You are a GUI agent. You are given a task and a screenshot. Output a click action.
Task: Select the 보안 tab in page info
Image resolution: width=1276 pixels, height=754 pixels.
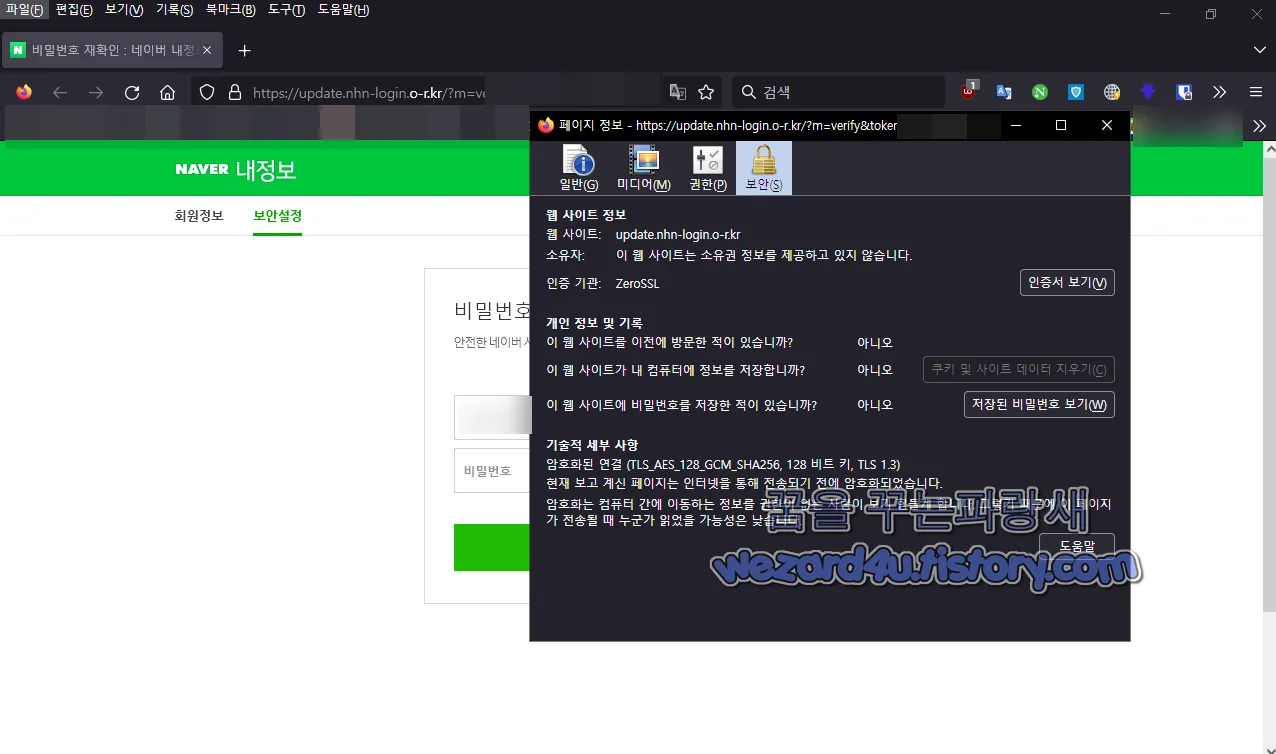pyautogui.click(x=764, y=168)
